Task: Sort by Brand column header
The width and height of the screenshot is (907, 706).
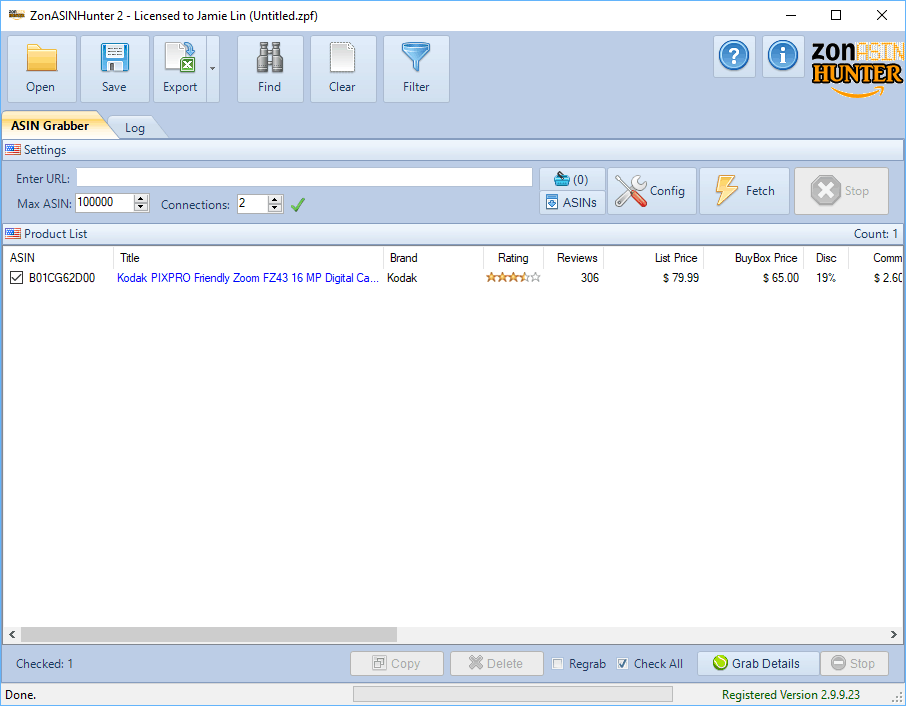Action: tap(433, 258)
